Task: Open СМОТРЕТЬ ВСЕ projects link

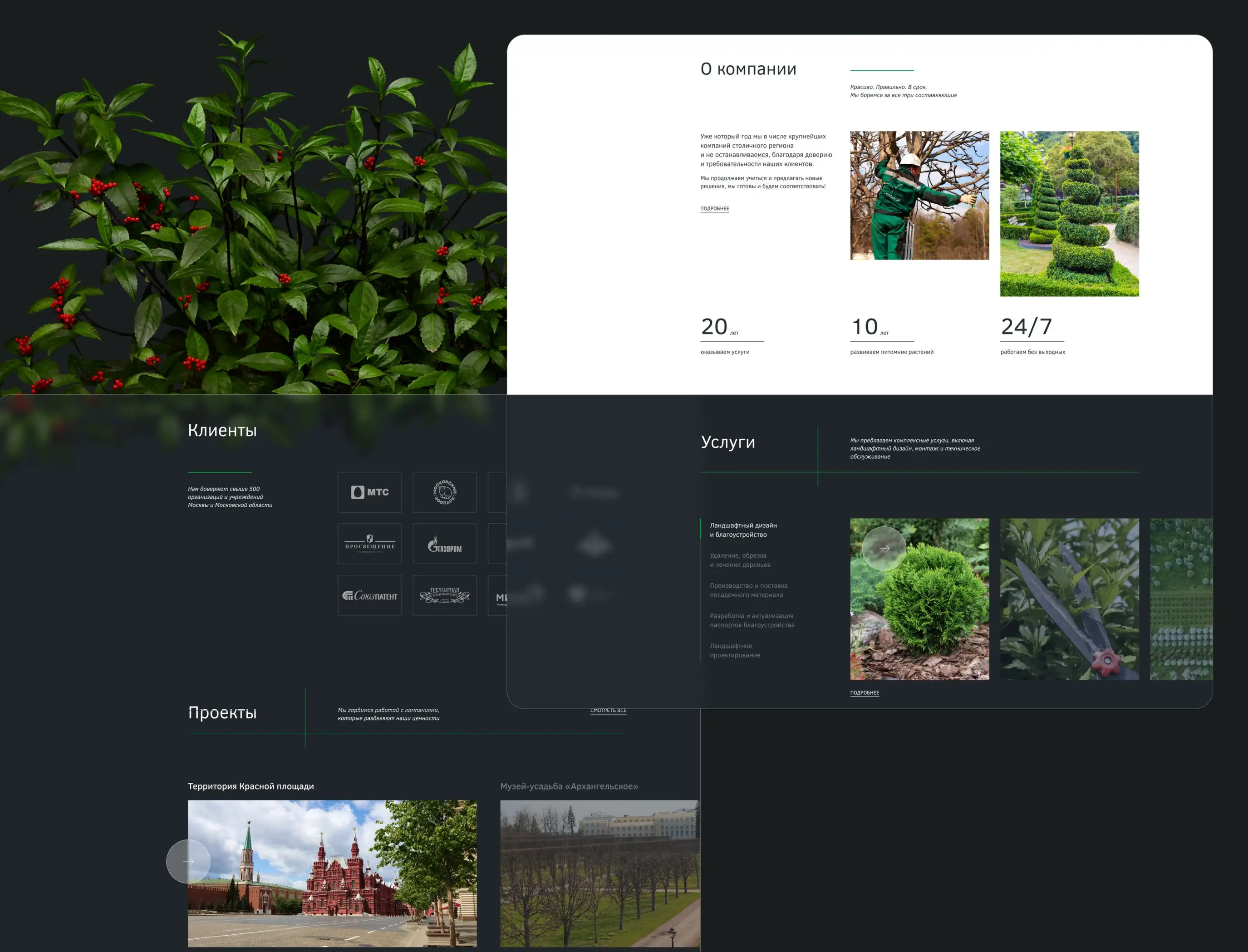Action: tap(608, 711)
